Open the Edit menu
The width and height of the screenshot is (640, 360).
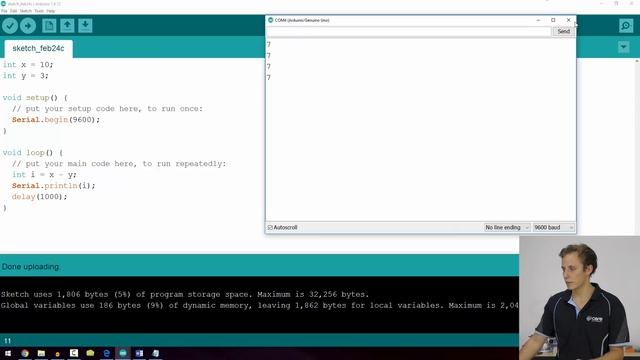click(x=13, y=11)
